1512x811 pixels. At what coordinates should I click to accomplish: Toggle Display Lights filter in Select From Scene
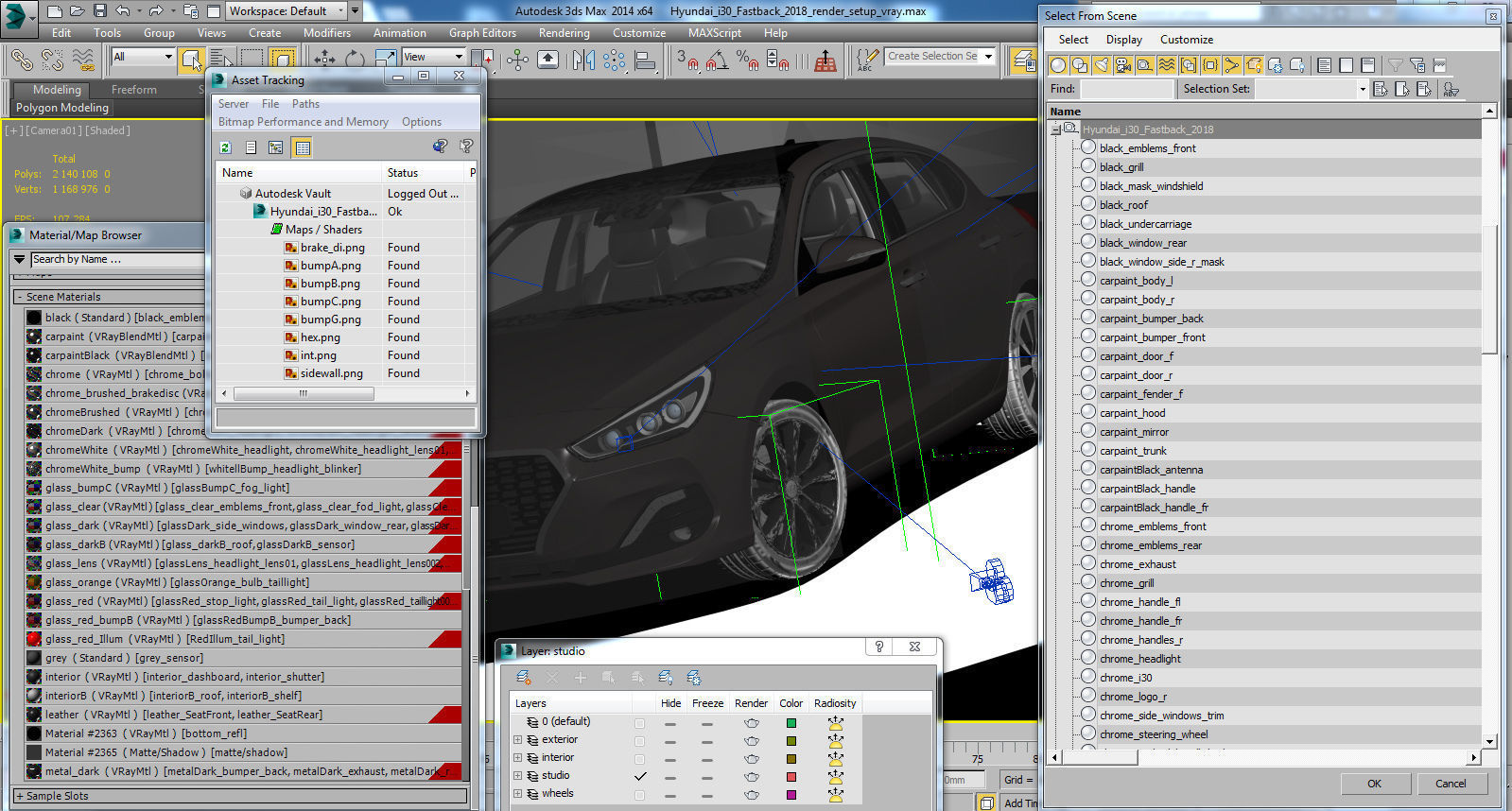point(1101,65)
